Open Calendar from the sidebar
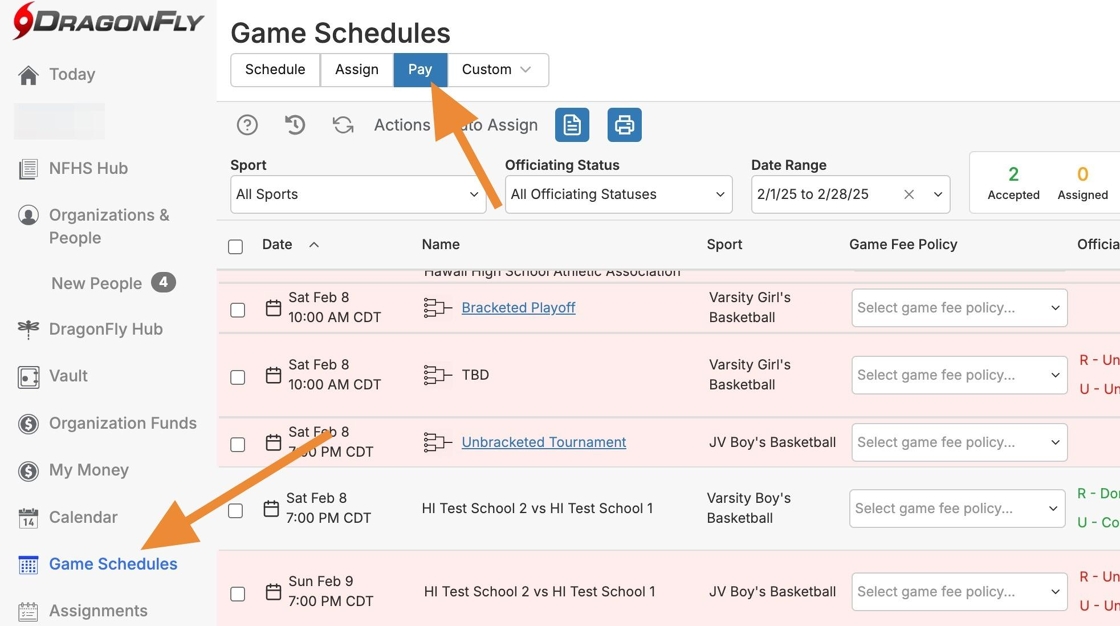Screen dimensions: 1120x626 click(83, 517)
